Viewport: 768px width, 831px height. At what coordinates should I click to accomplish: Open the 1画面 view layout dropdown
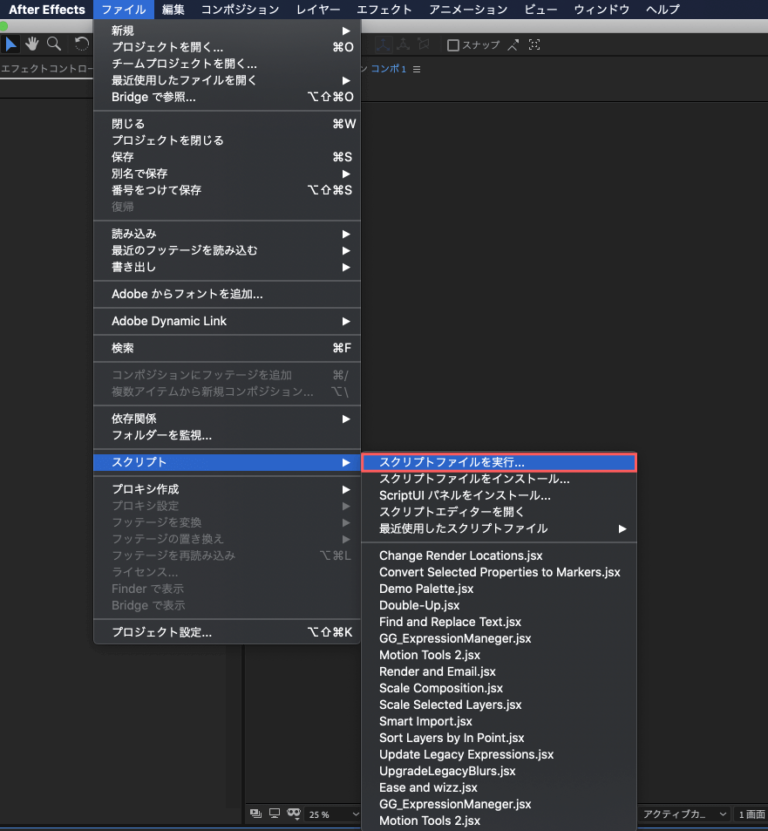[752, 814]
